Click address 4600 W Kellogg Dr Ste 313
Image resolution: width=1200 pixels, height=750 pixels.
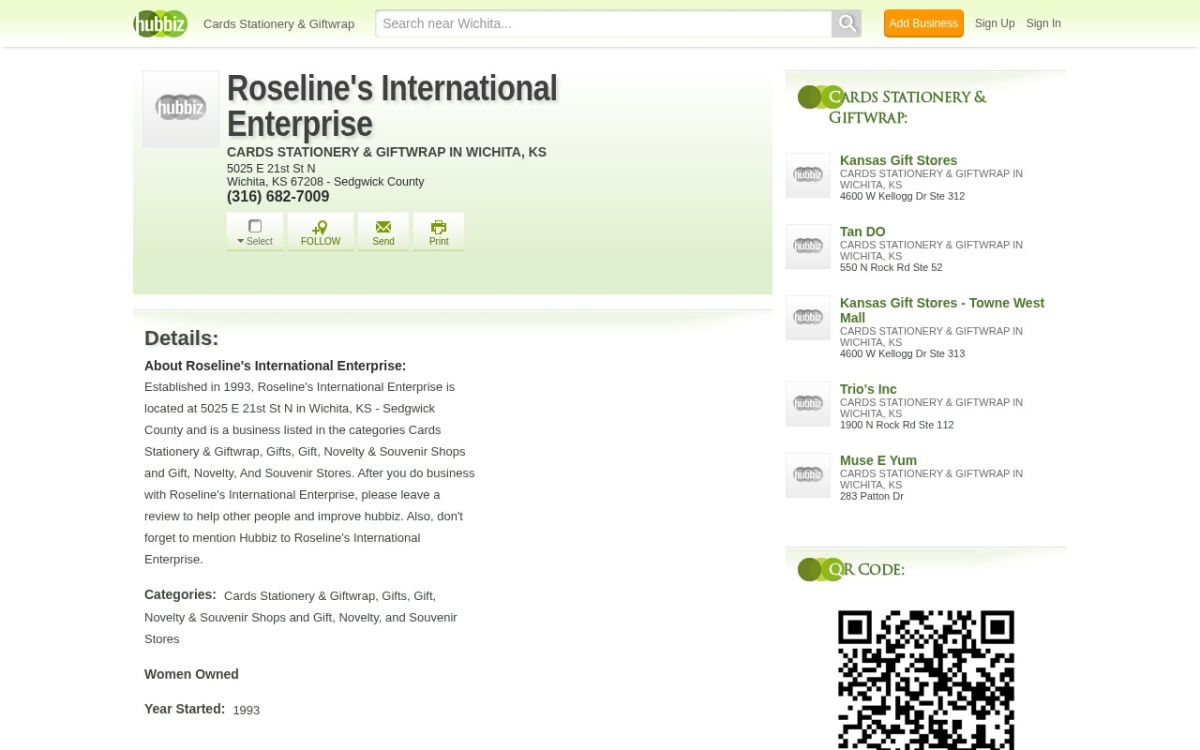902,353
